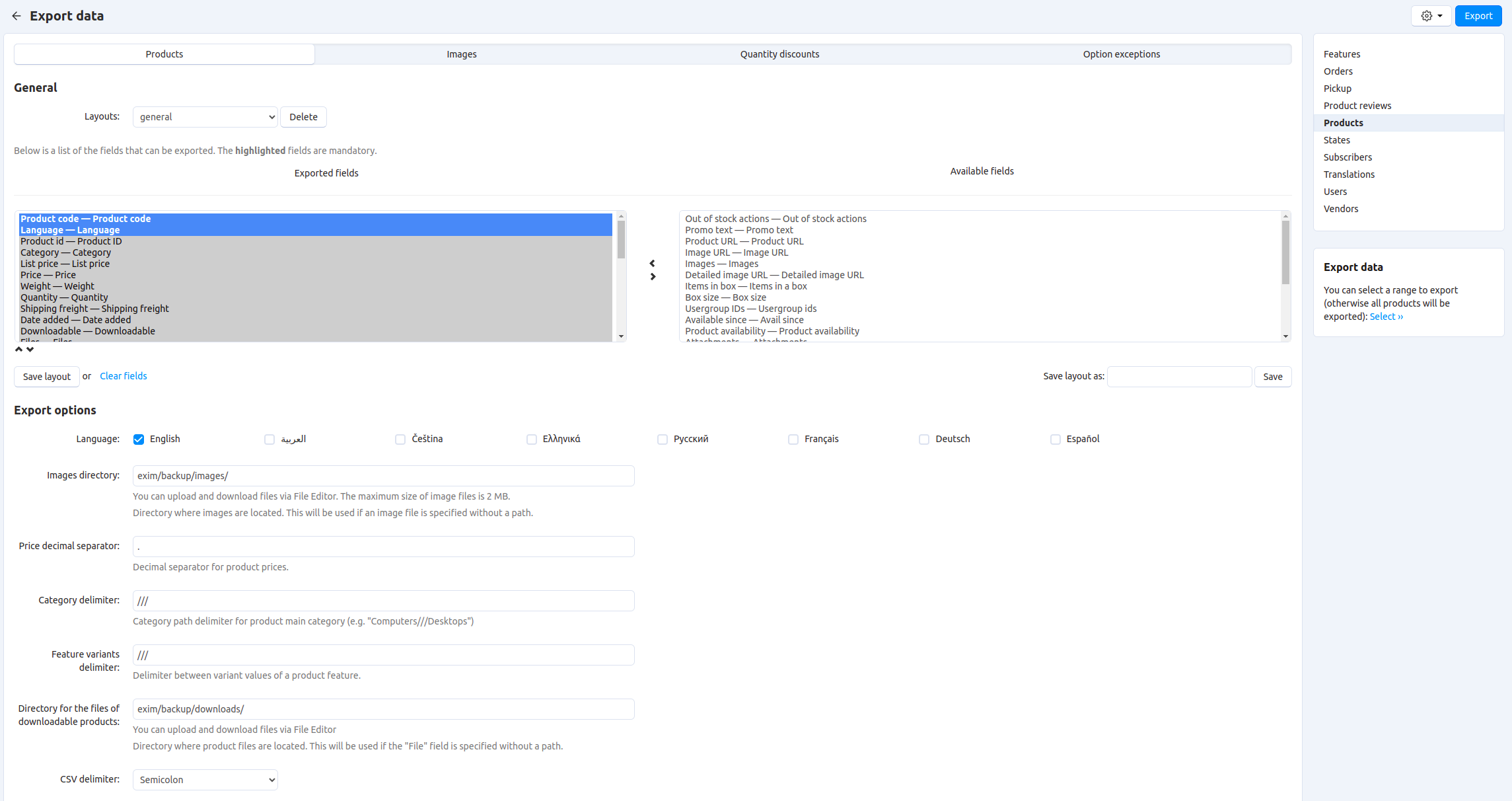The height and width of the screenshot is (801, 1512).
Task: Click Save next to Save layout as
Action: tap(1272, 377)
